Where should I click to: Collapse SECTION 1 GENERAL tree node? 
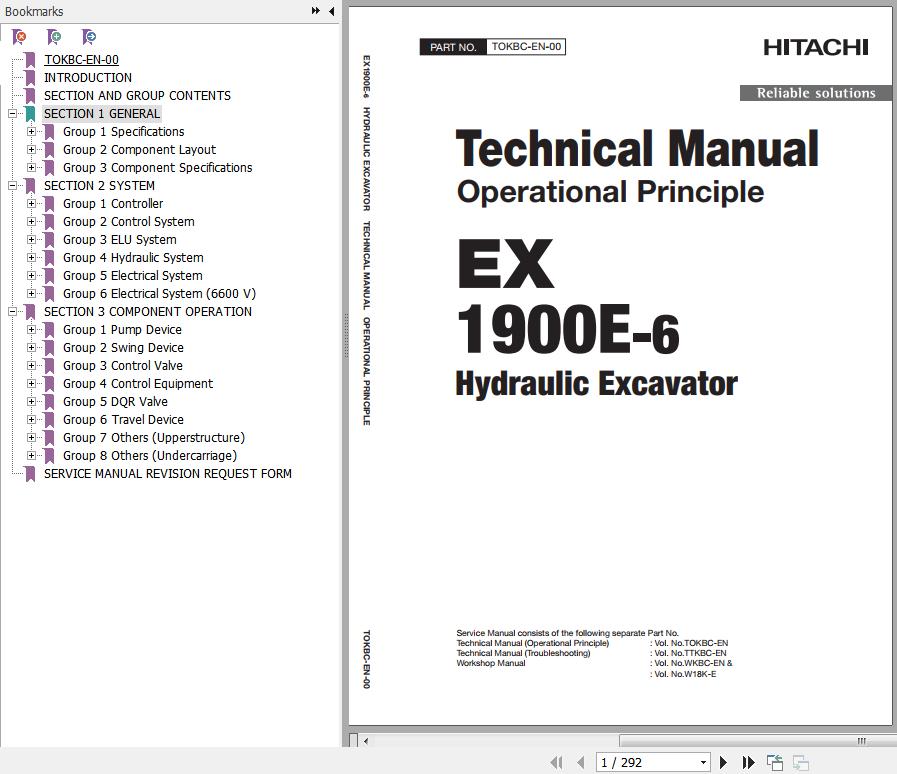pos(13,114)
